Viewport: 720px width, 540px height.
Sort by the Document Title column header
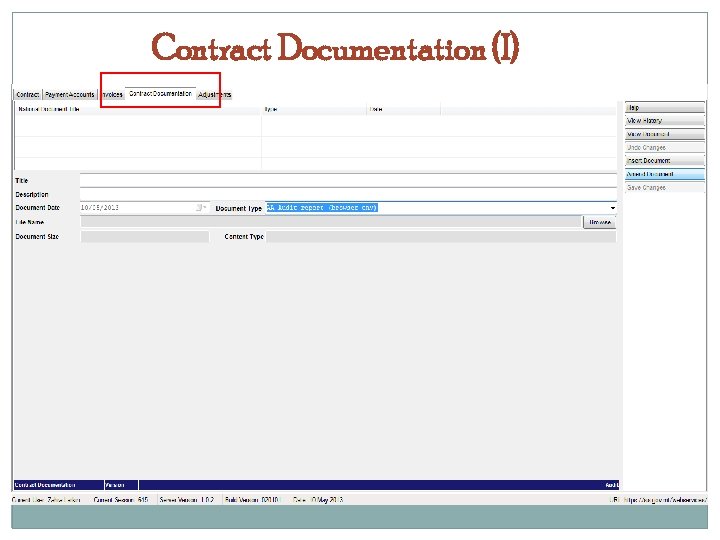coord(138,109)
